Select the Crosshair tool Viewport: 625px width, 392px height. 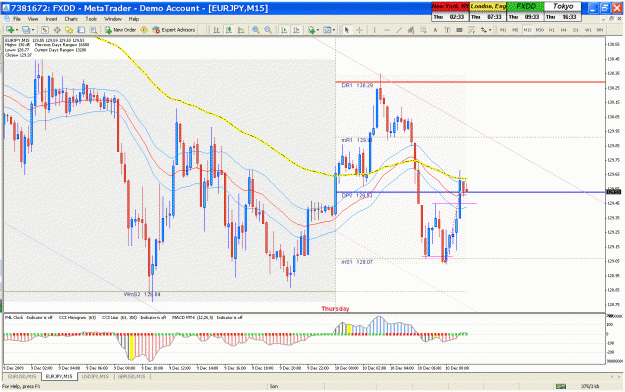coord(359,30)
